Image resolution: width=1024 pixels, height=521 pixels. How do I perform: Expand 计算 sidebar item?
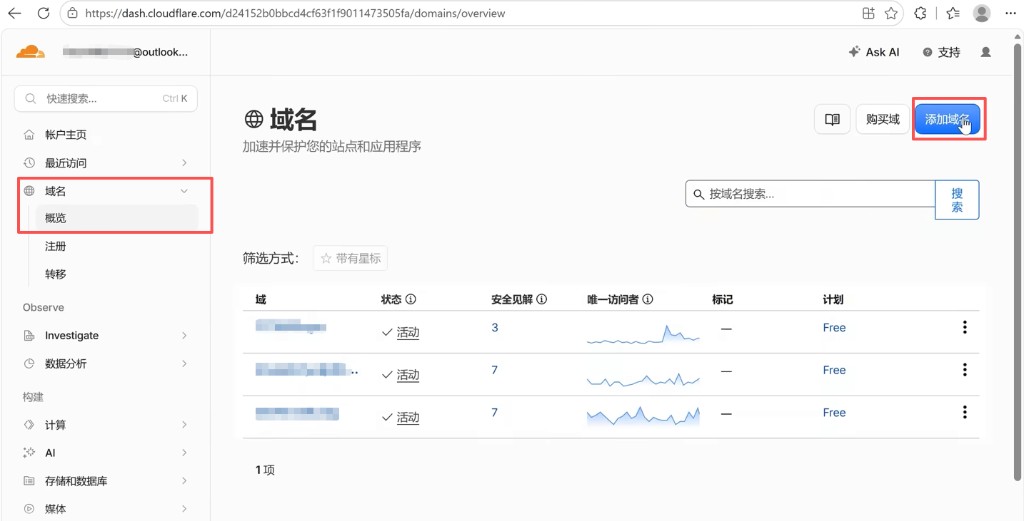tap(107, 425)
